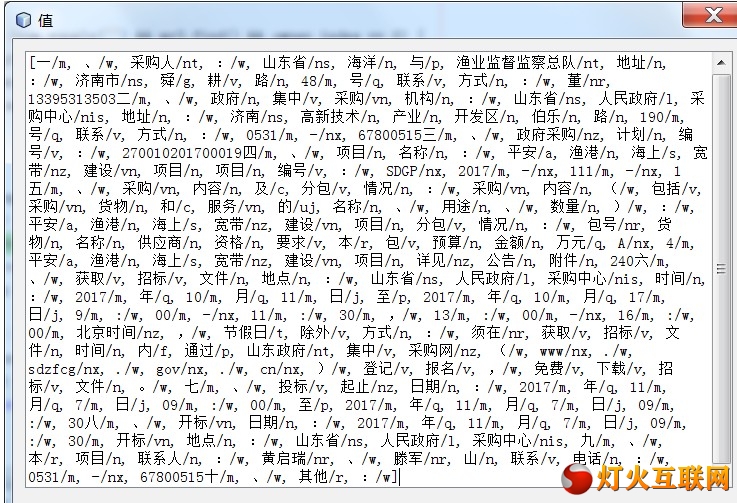737x503 pixels.
Task: Click the number 13395313503二/m
Action: click(89, 99)
